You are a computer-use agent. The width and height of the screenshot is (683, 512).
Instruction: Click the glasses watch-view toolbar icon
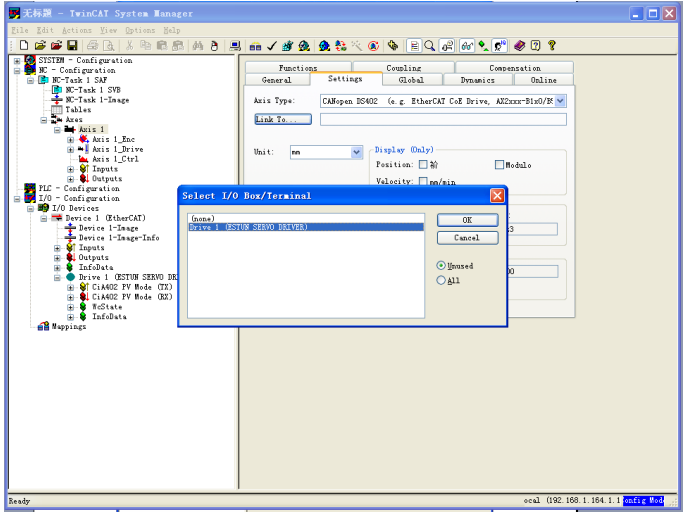[467, 45]
